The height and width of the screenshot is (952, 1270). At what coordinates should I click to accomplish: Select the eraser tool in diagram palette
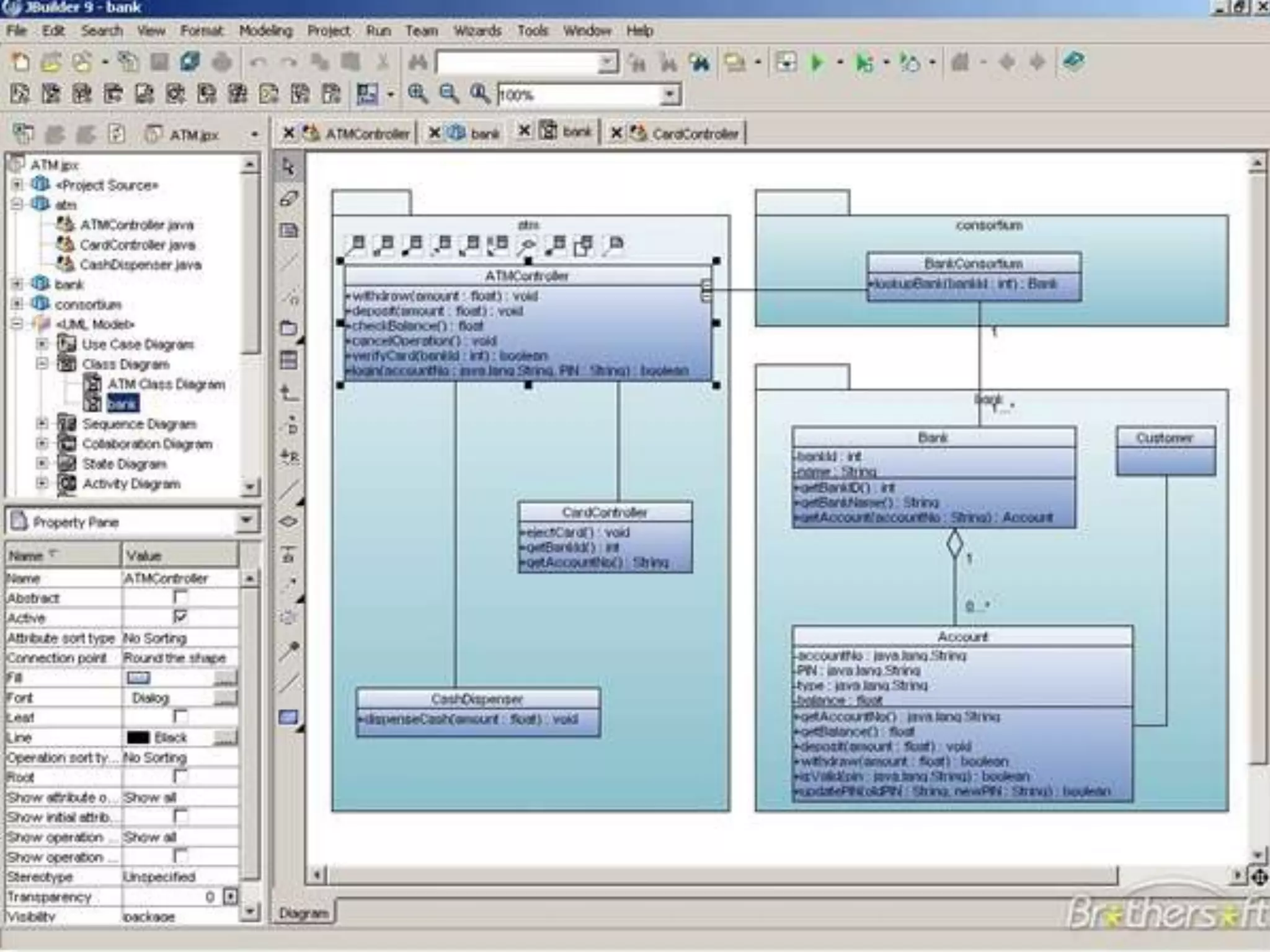coord(288,199)
